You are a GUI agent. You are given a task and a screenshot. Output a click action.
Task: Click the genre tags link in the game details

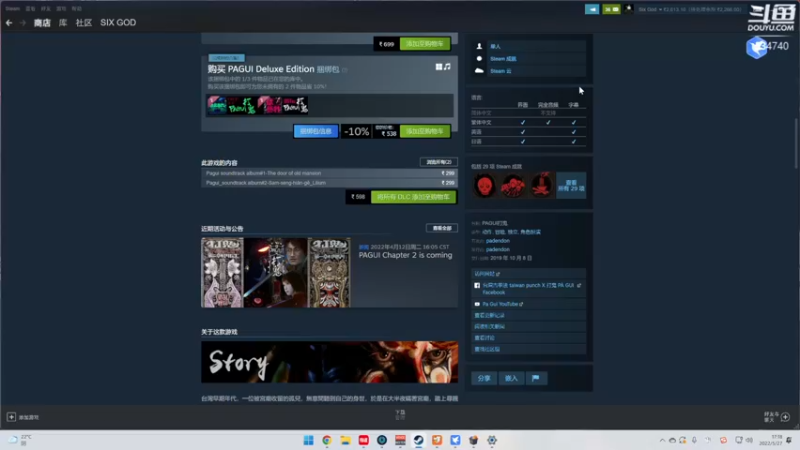coord(512,232)
